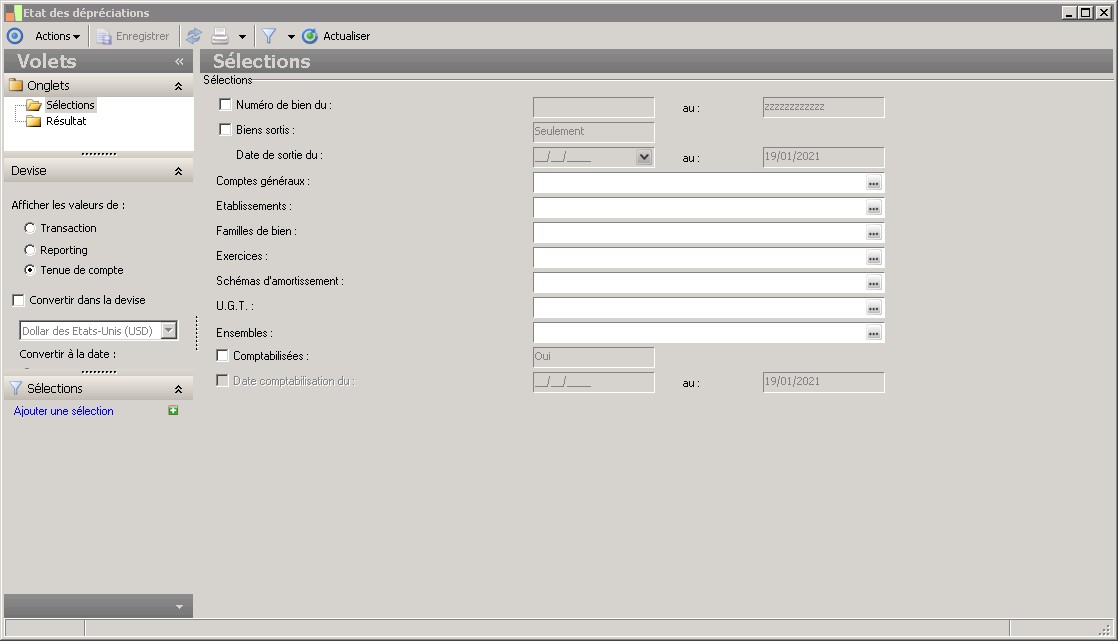Viewport: 1118px width, 641px height.
Task: Open the Actions menu
Action: [x=57, y=36]
